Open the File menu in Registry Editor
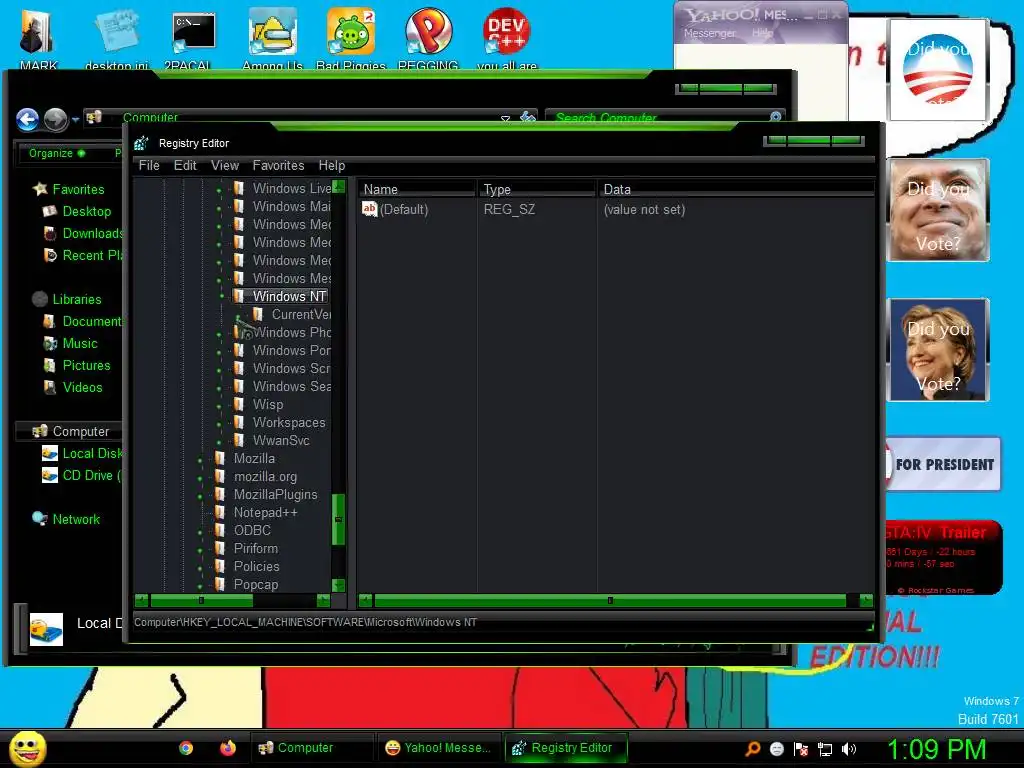This screenshot has width=1024, height=768. click(149, 165)
